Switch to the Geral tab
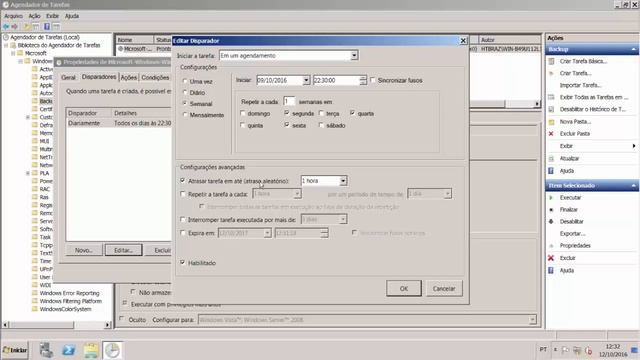The width and height of the screenshot is (640, 360). (68, 78)
